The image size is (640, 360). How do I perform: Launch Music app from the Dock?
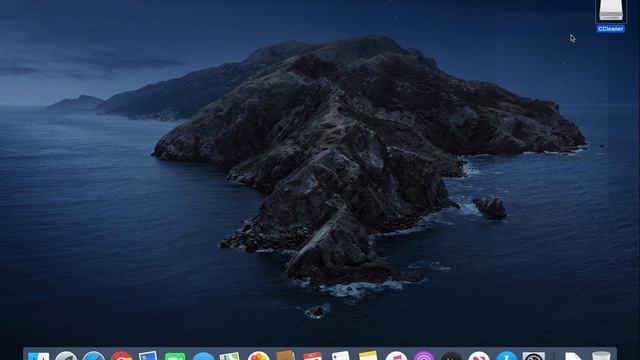[396, 356]
